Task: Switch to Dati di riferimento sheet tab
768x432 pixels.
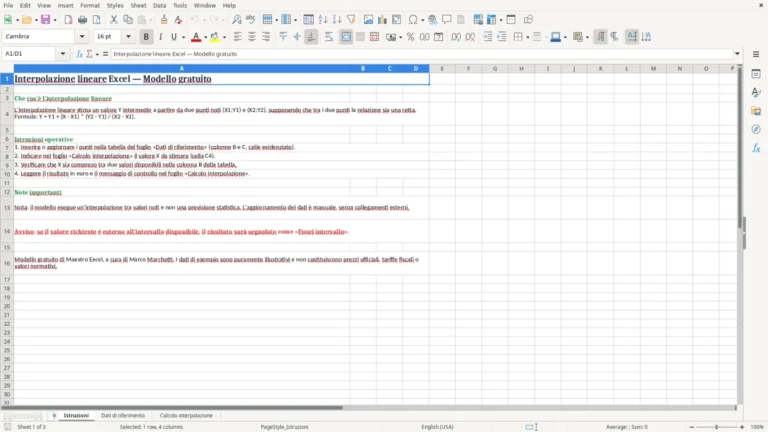Action: point(123,415)
